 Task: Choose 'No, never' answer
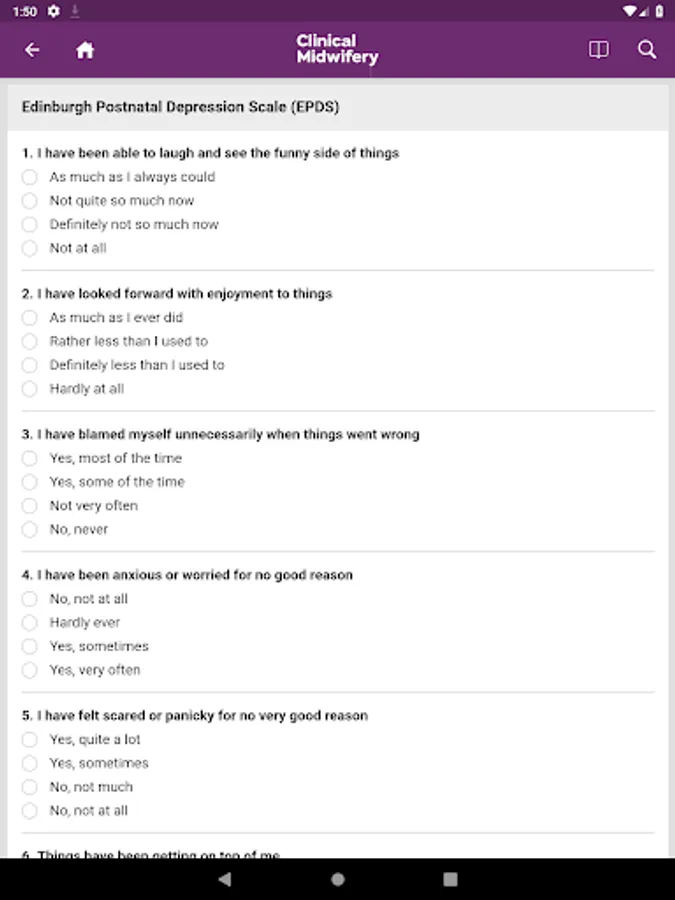point(30,530)
